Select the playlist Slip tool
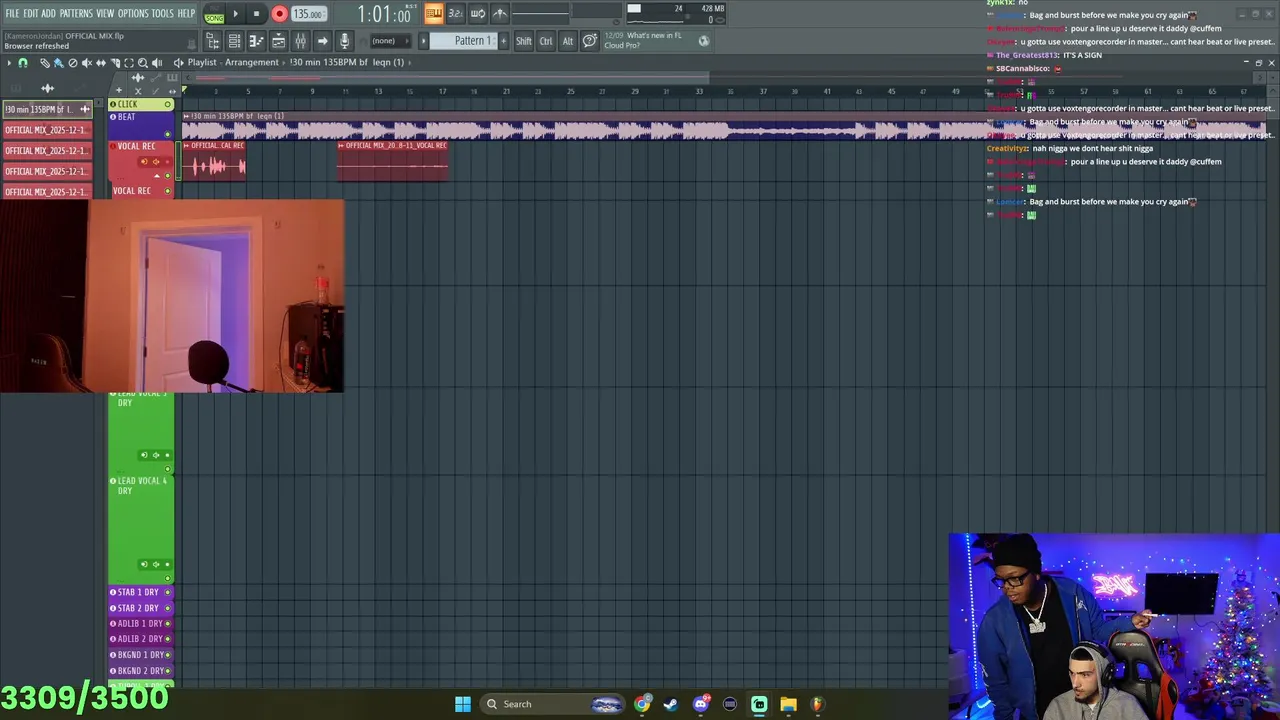The image size is (1280, 720). click(100, 63)
